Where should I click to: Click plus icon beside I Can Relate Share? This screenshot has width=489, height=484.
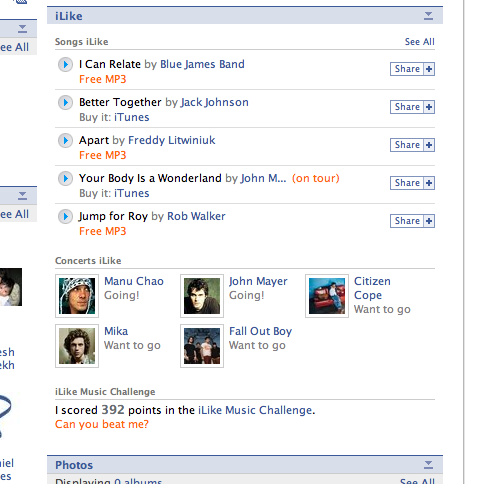(x=429, y=69)
